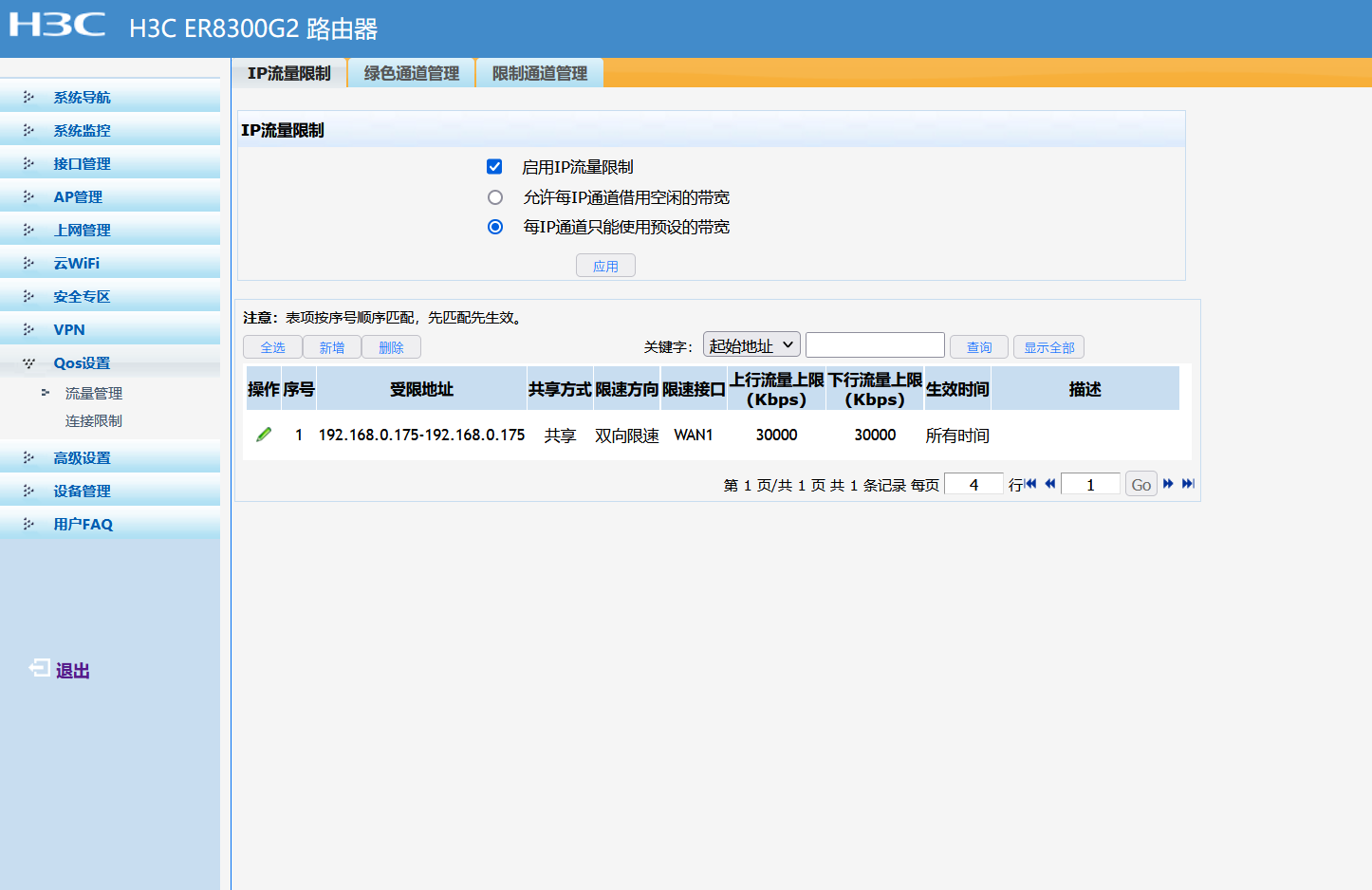Viewport: 1372px width, 890px height.
Task: Open 流量管理 submenu item
Action: point(94,393)
